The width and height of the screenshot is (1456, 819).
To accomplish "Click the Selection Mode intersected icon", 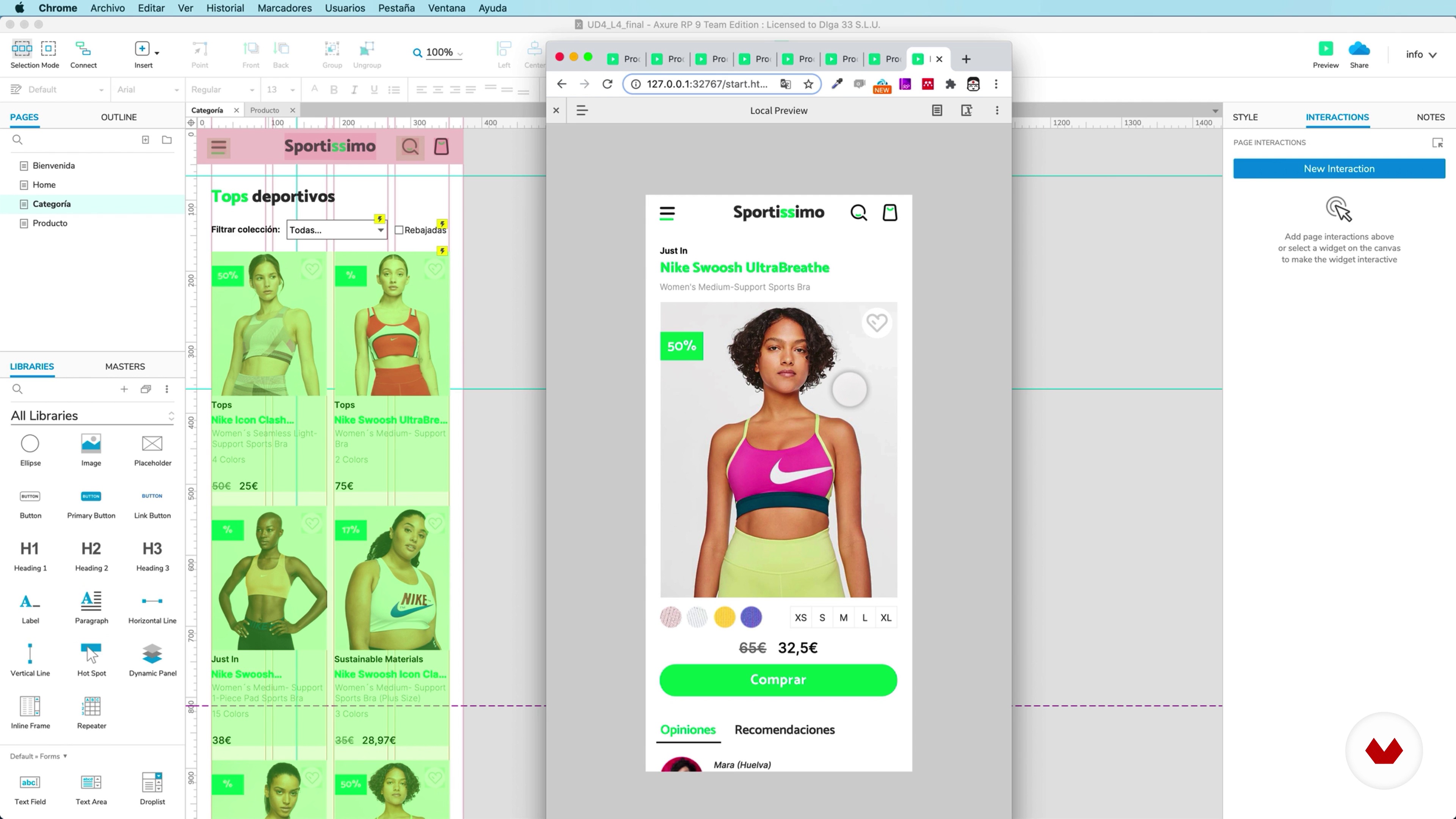I will pyautogui.click(x=22, y=48).
